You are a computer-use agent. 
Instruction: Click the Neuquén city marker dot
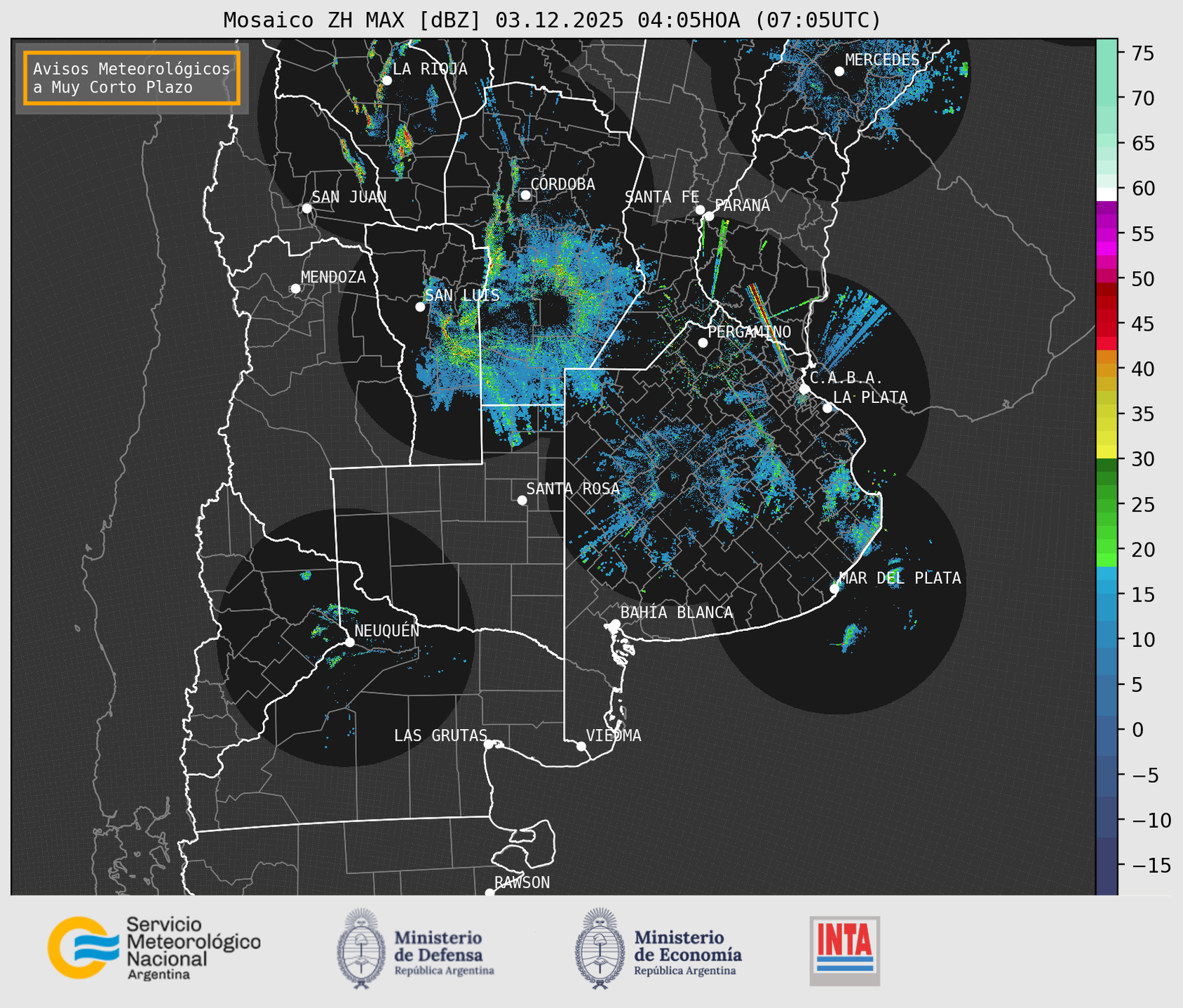click(349, 642)
